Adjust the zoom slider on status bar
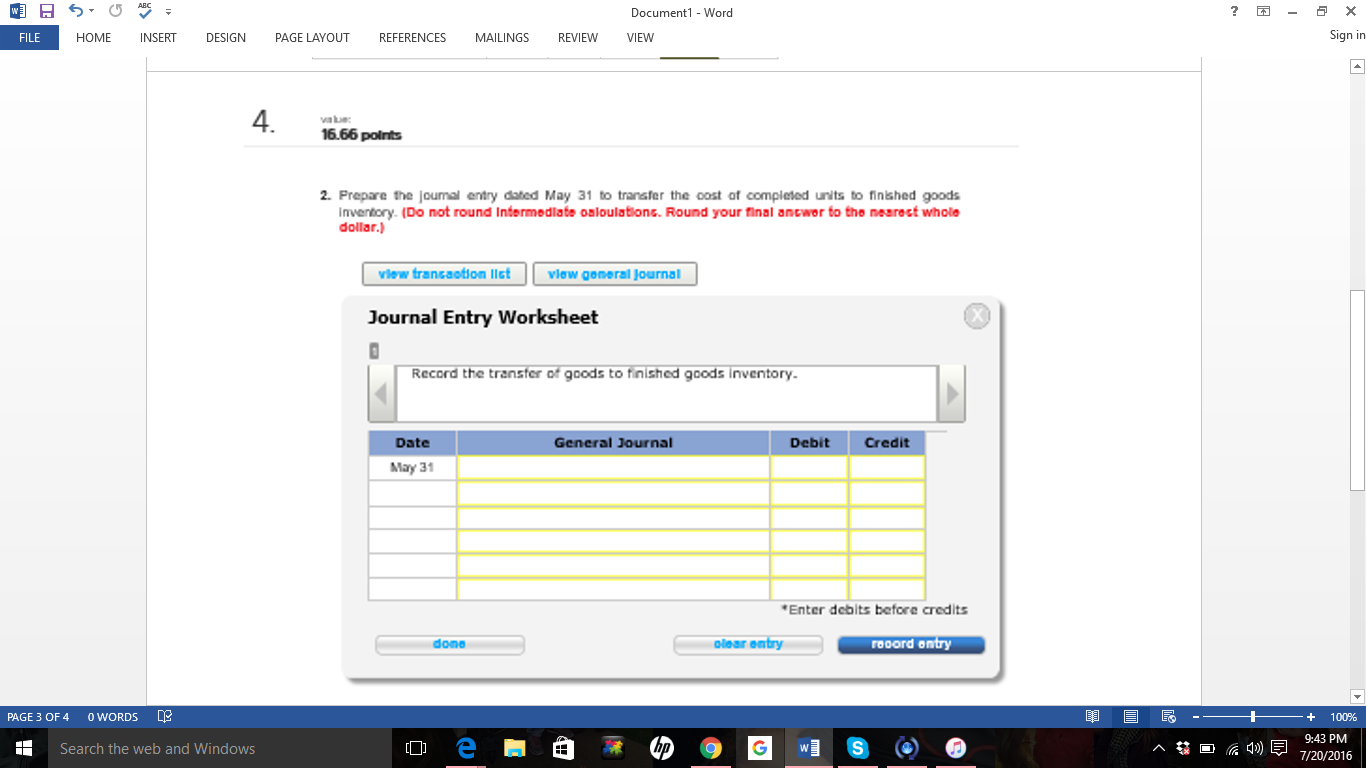1366x768 pixels. (x=1252, y=716)
